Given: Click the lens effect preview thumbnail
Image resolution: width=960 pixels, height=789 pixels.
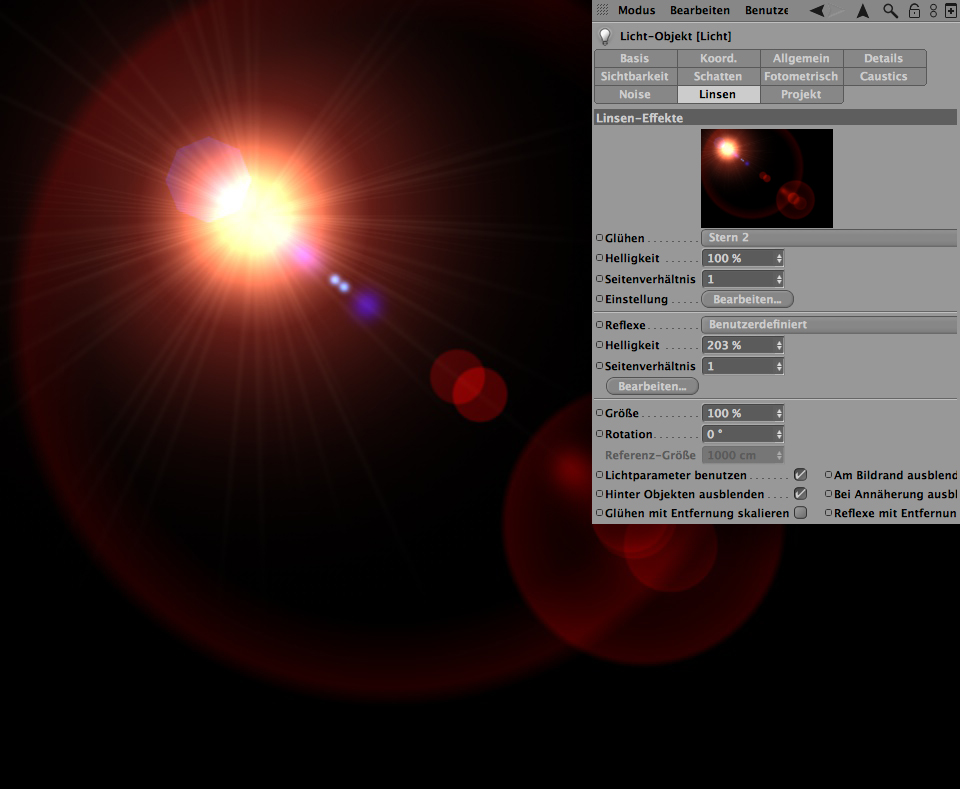Looking at the screenshot, I should point(766,178).
